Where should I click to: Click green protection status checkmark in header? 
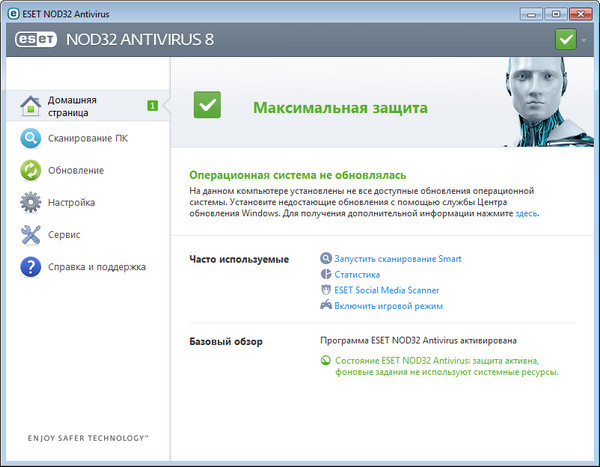coord(564,41)
